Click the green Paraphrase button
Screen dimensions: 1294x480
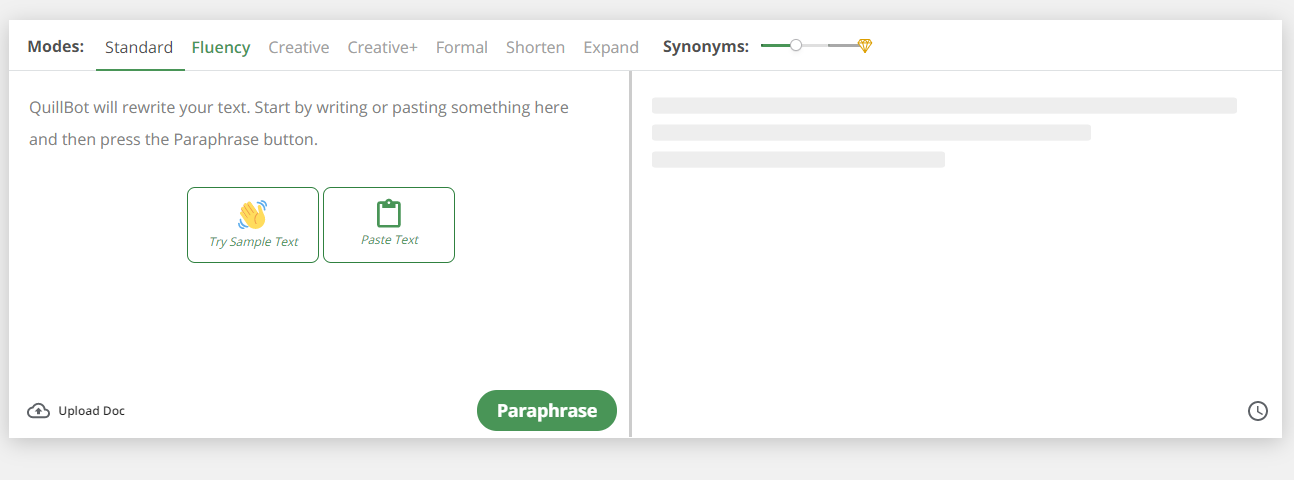coord(547,410)
